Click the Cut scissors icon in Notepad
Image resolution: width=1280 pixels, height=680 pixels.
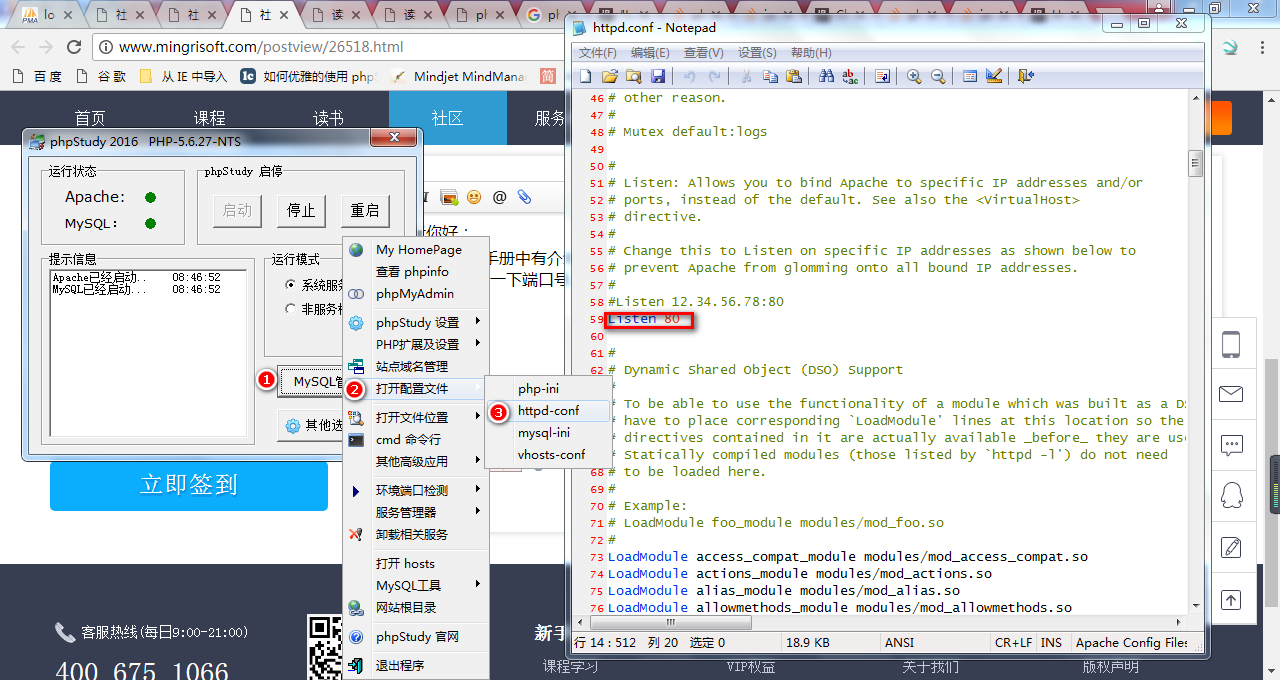coord(745,76)
